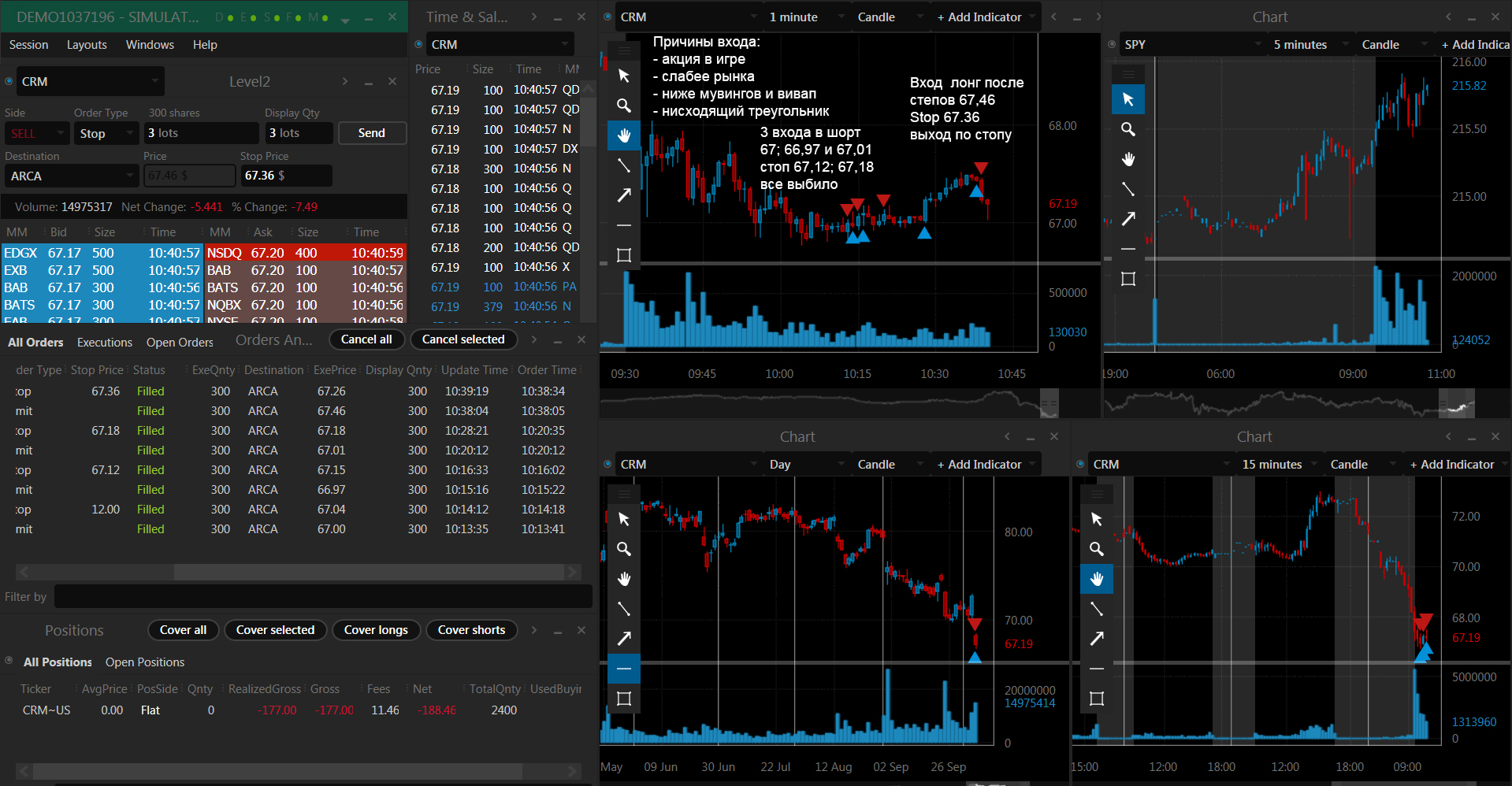Select hand pan tool in CRM 1 minute chart
Screen dimensions: 1512x786
click(x=624, y=135)
